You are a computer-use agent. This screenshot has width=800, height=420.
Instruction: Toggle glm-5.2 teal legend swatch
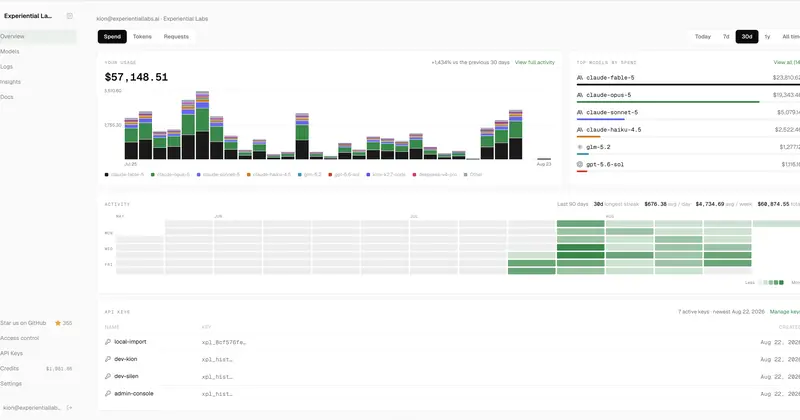pyautogui.click(x=299, y=175)
